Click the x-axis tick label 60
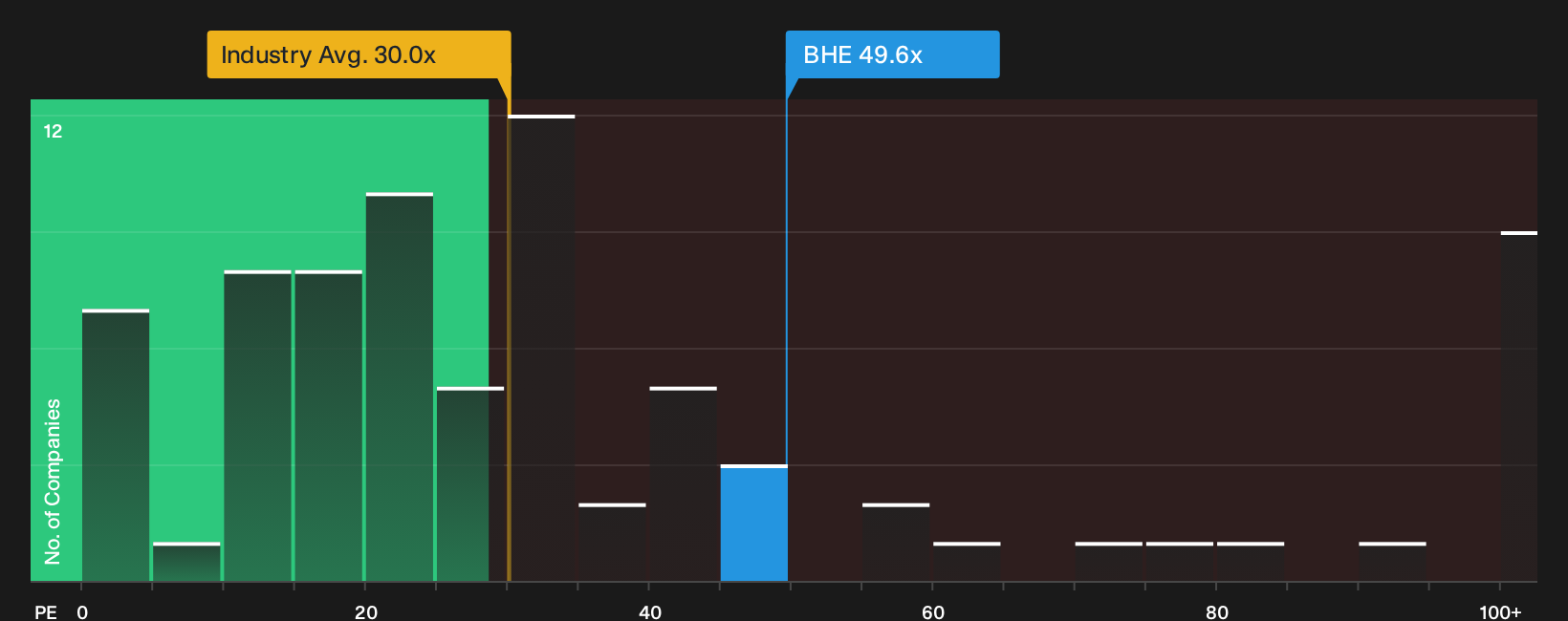1568x621 pixels. pos(933,612)
